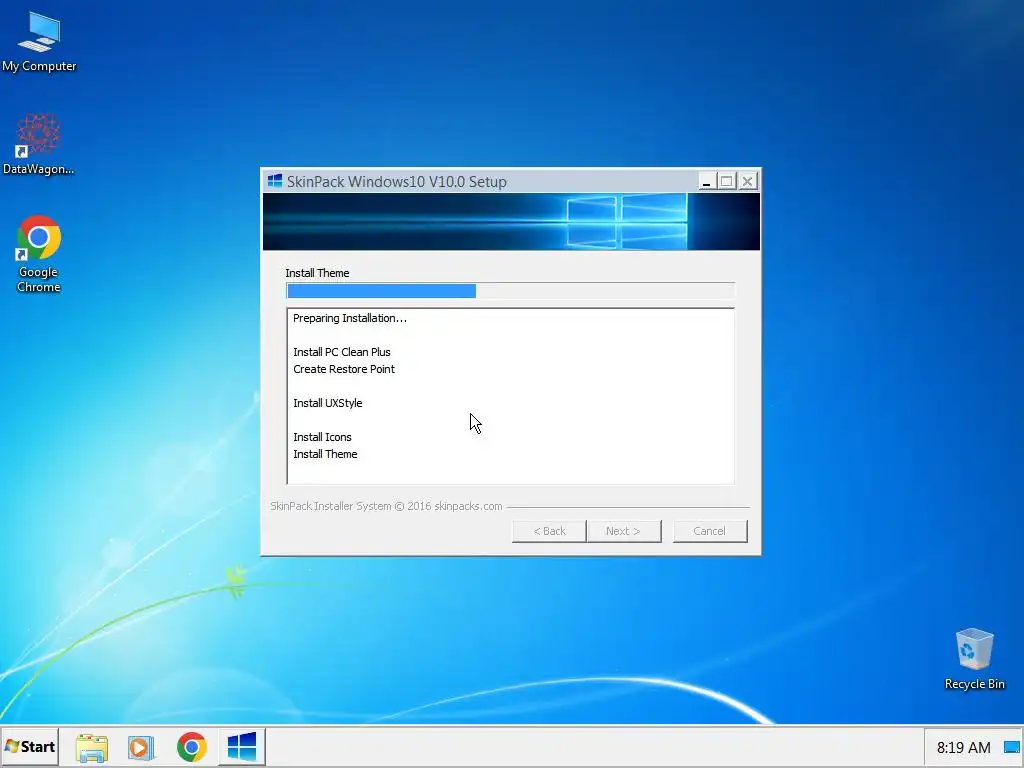Click the Next button in setup
Image resolution: width=1024 pixels, height=768 pixels.
pyautogui.click(x=624, y=531)
